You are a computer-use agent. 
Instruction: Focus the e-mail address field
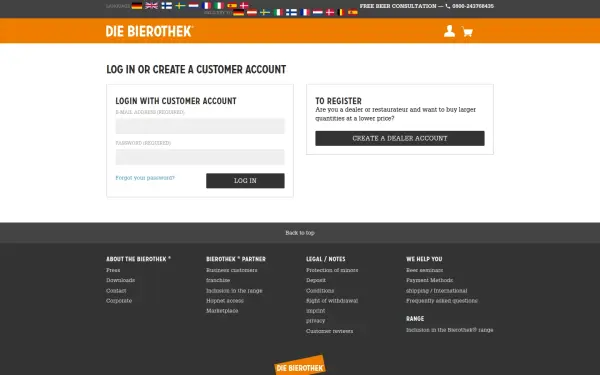click(200, 126)
